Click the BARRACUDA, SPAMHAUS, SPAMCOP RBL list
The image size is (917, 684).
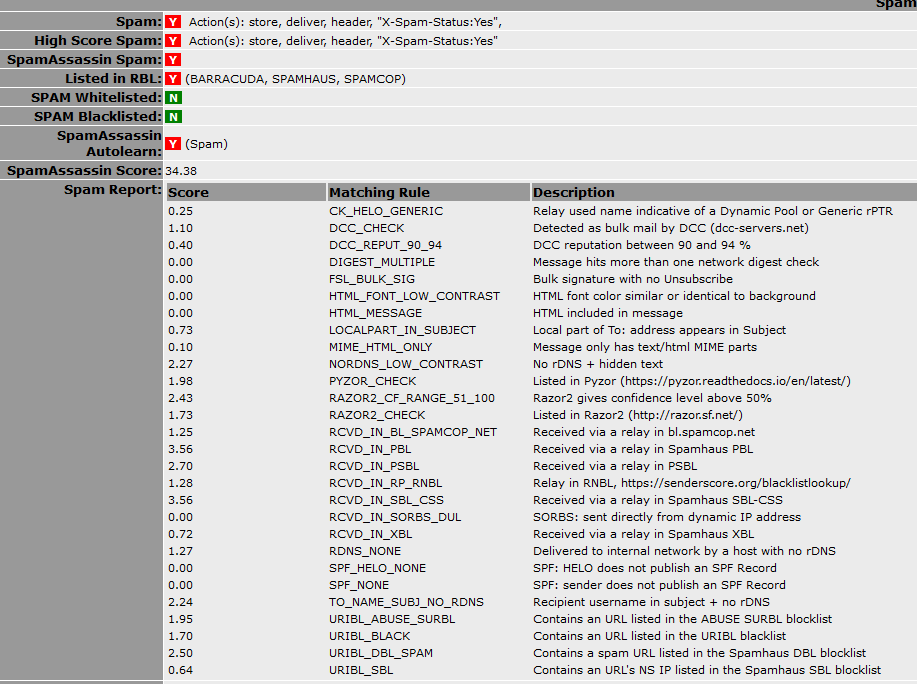click(x=295, y=79)
